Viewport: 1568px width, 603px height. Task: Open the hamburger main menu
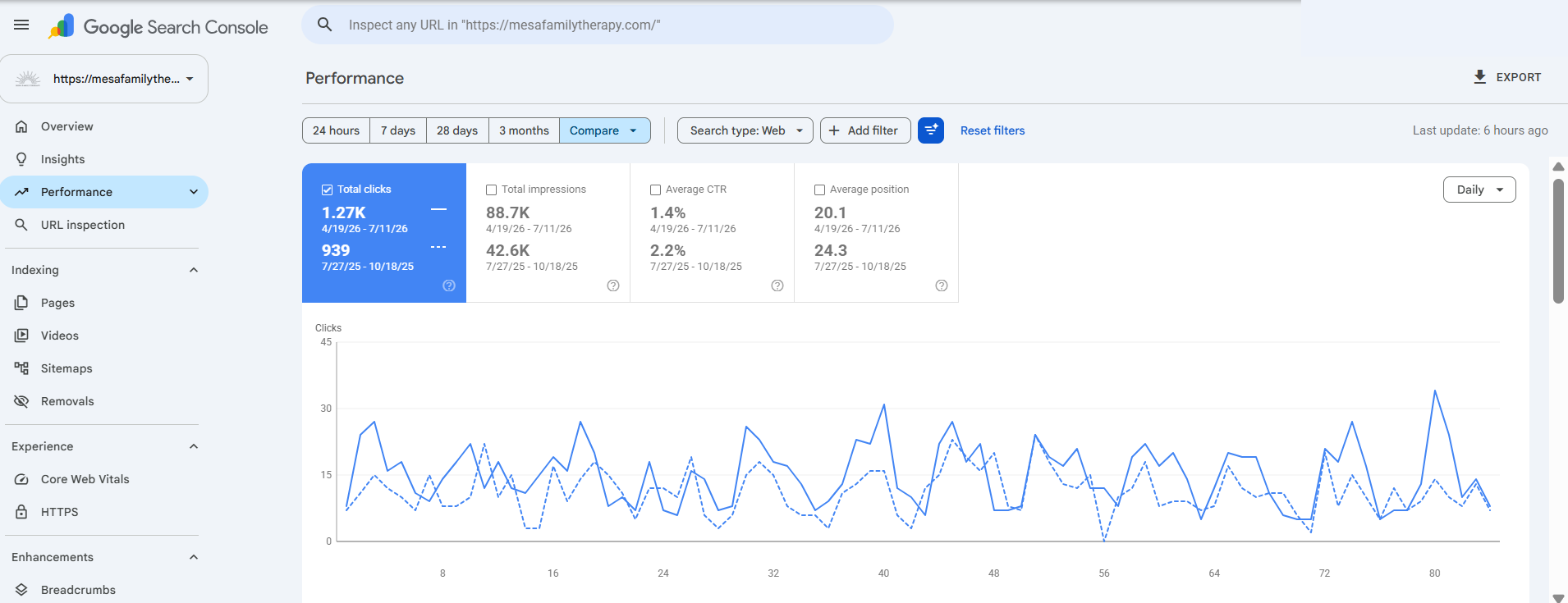coord(21,25)
